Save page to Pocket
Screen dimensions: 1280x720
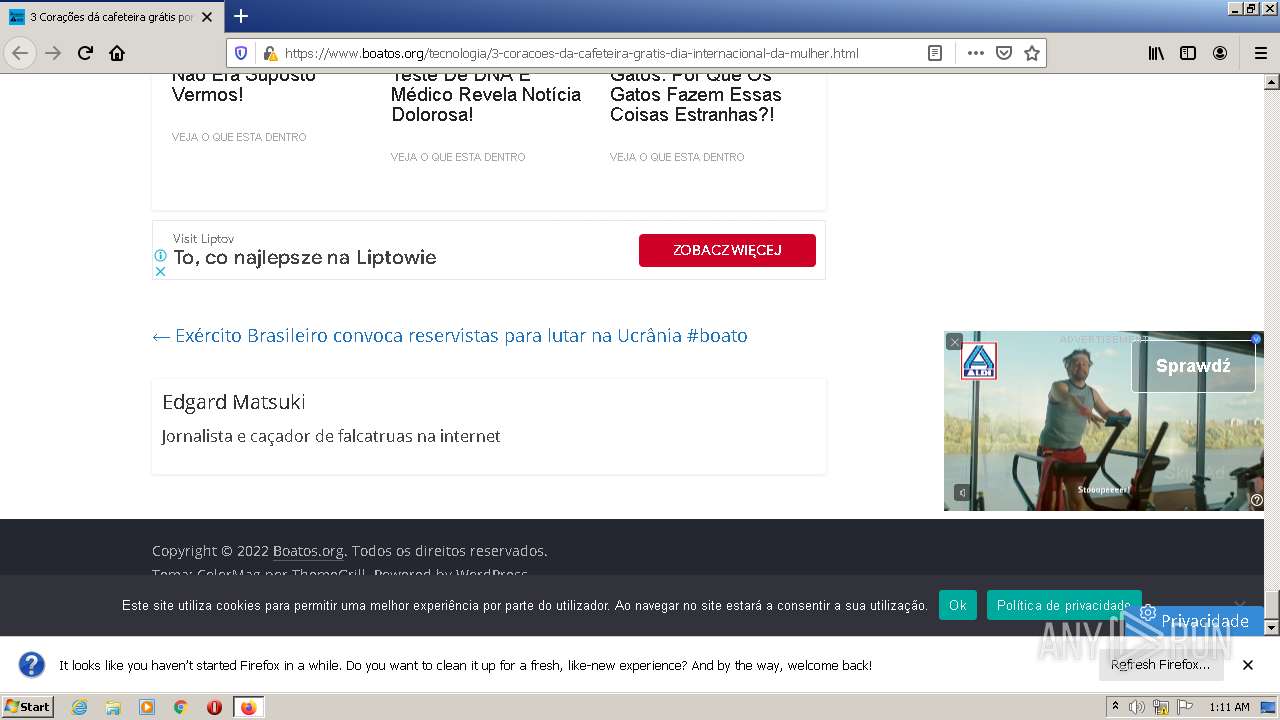tap(1004, 53)
